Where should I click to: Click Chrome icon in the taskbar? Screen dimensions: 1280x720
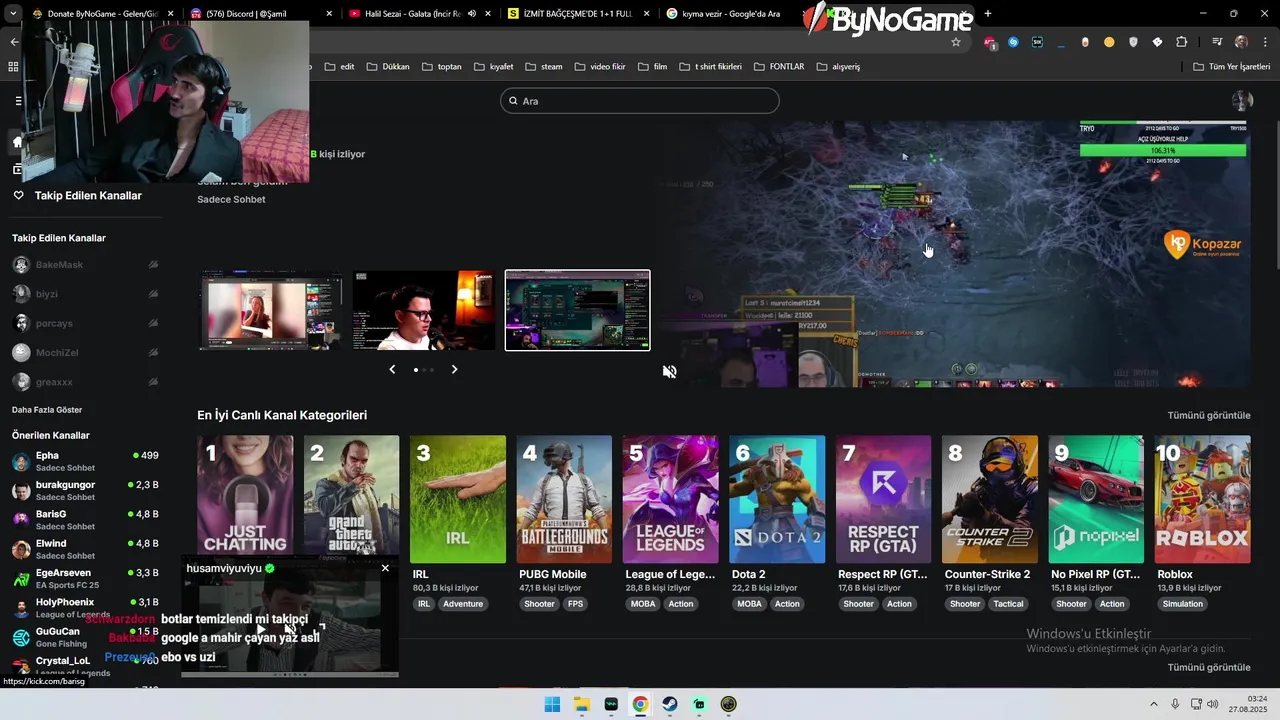pos(640,704)
